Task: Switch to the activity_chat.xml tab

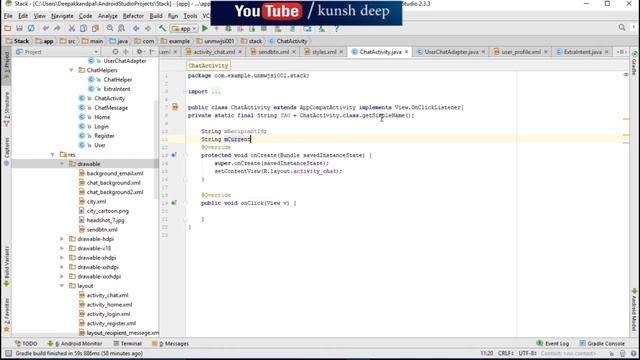Action: pos(213,52)
